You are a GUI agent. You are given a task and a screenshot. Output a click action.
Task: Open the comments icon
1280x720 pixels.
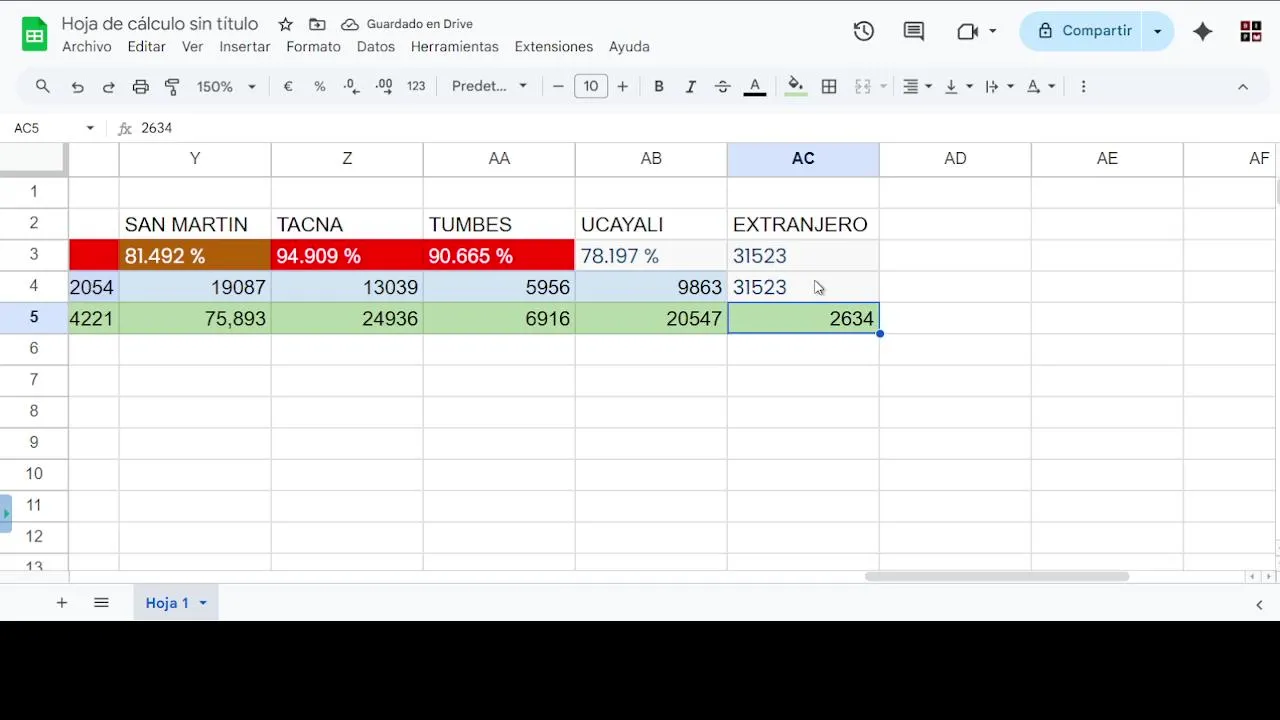point(914,31)
